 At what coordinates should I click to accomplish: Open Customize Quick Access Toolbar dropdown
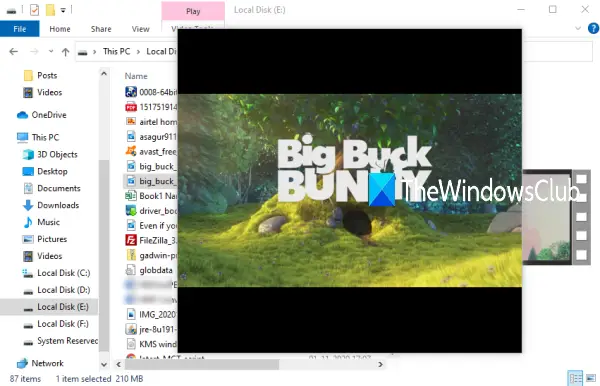pyautogui.click(x=63, y=10)
